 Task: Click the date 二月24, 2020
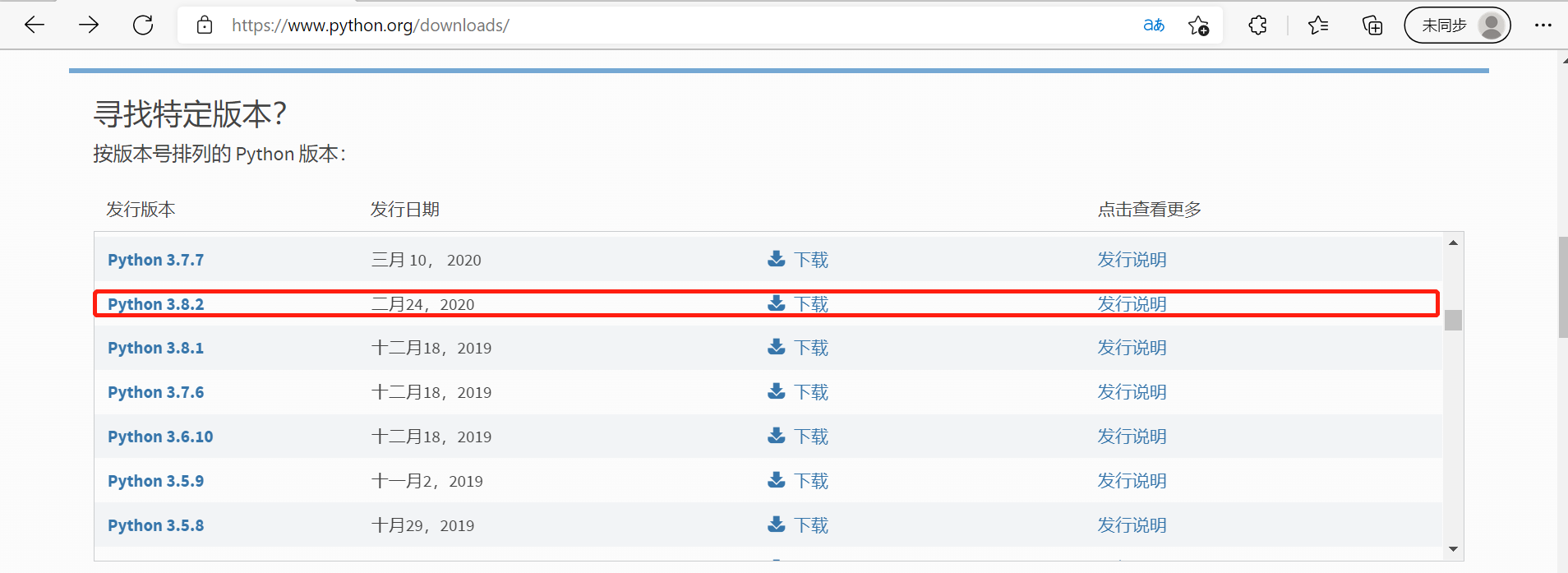click(x=423, y=304)
